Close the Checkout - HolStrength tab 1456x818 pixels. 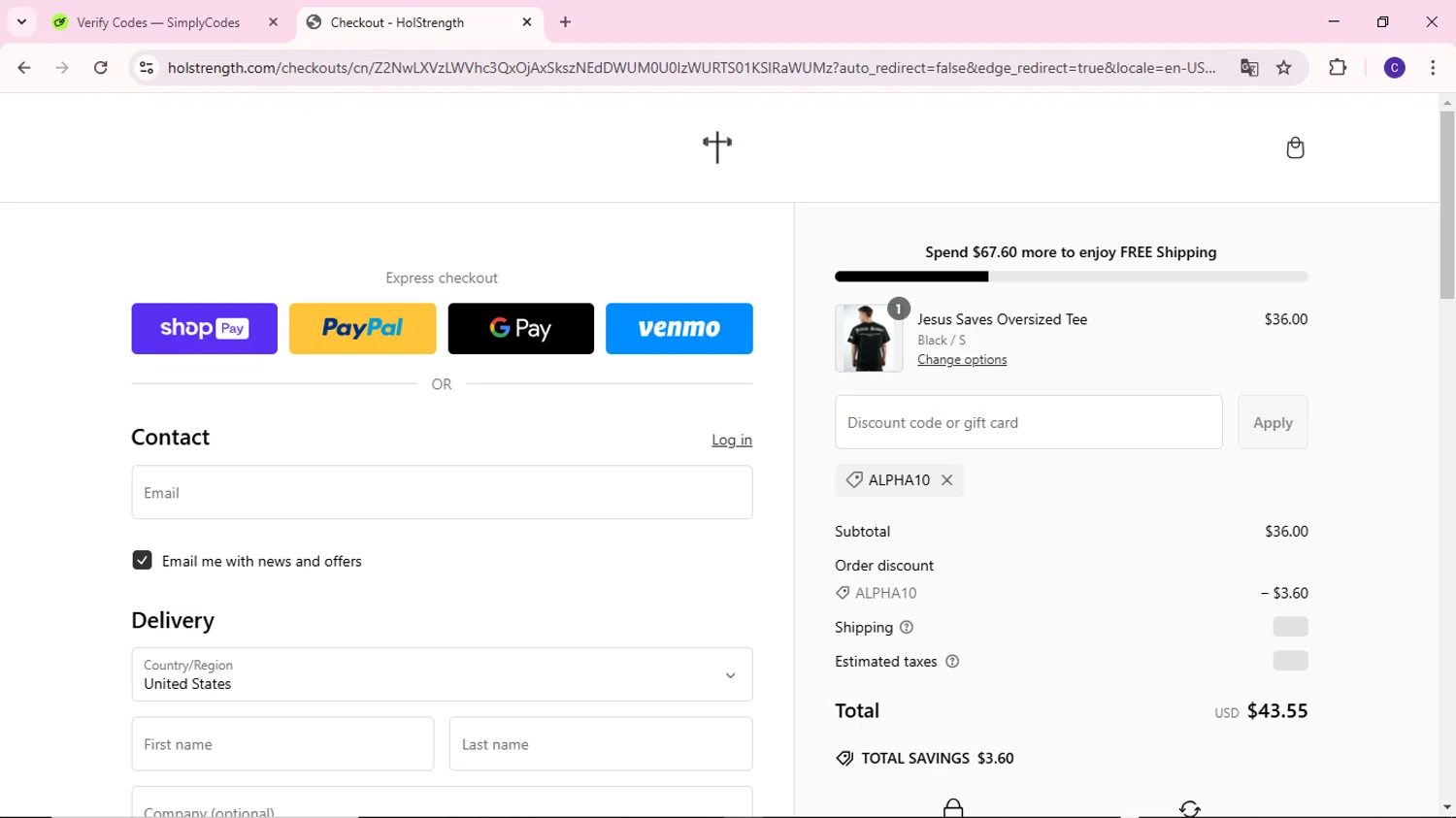point(527,22)
